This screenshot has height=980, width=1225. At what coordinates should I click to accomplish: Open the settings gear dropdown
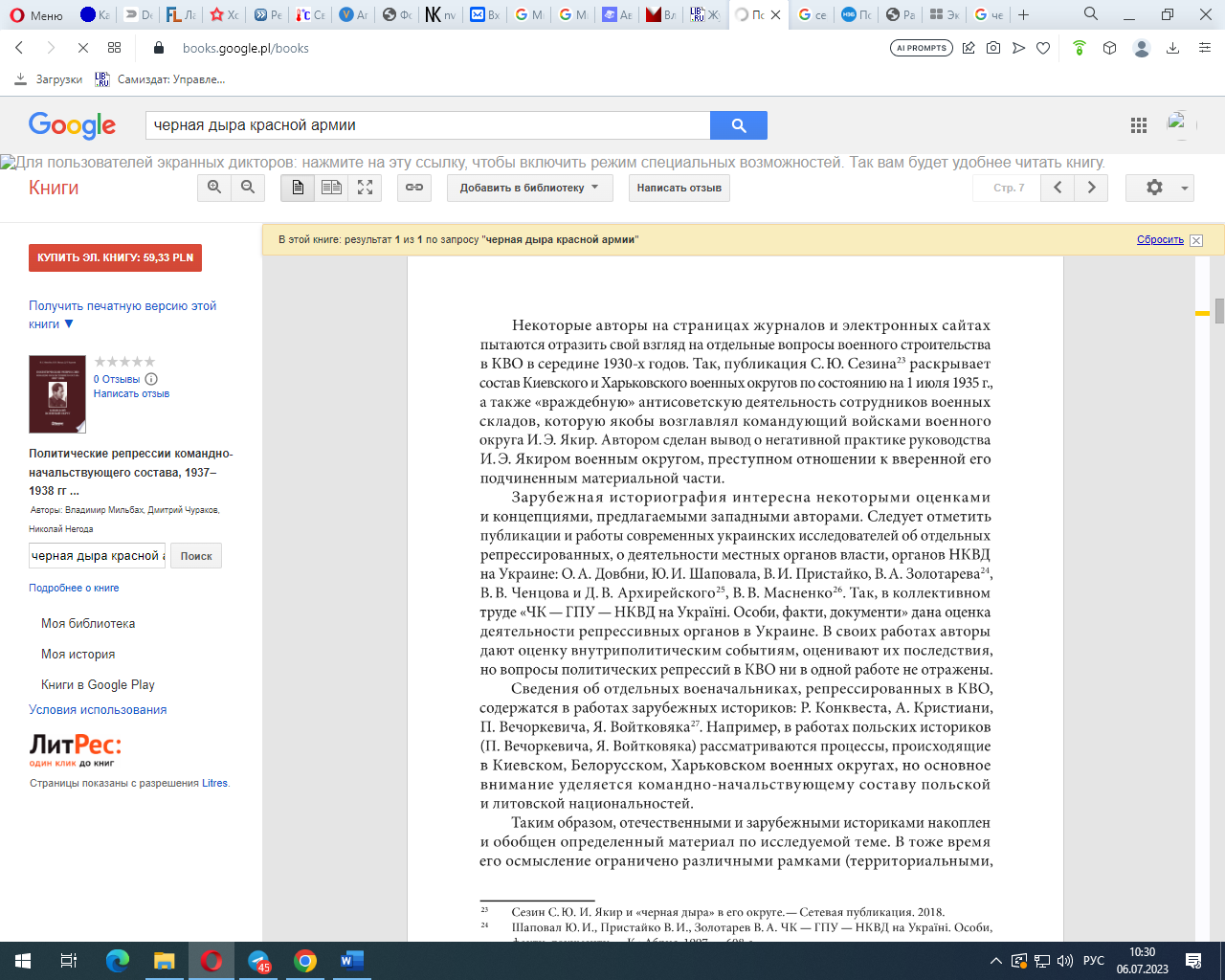tap(1159, 188)
